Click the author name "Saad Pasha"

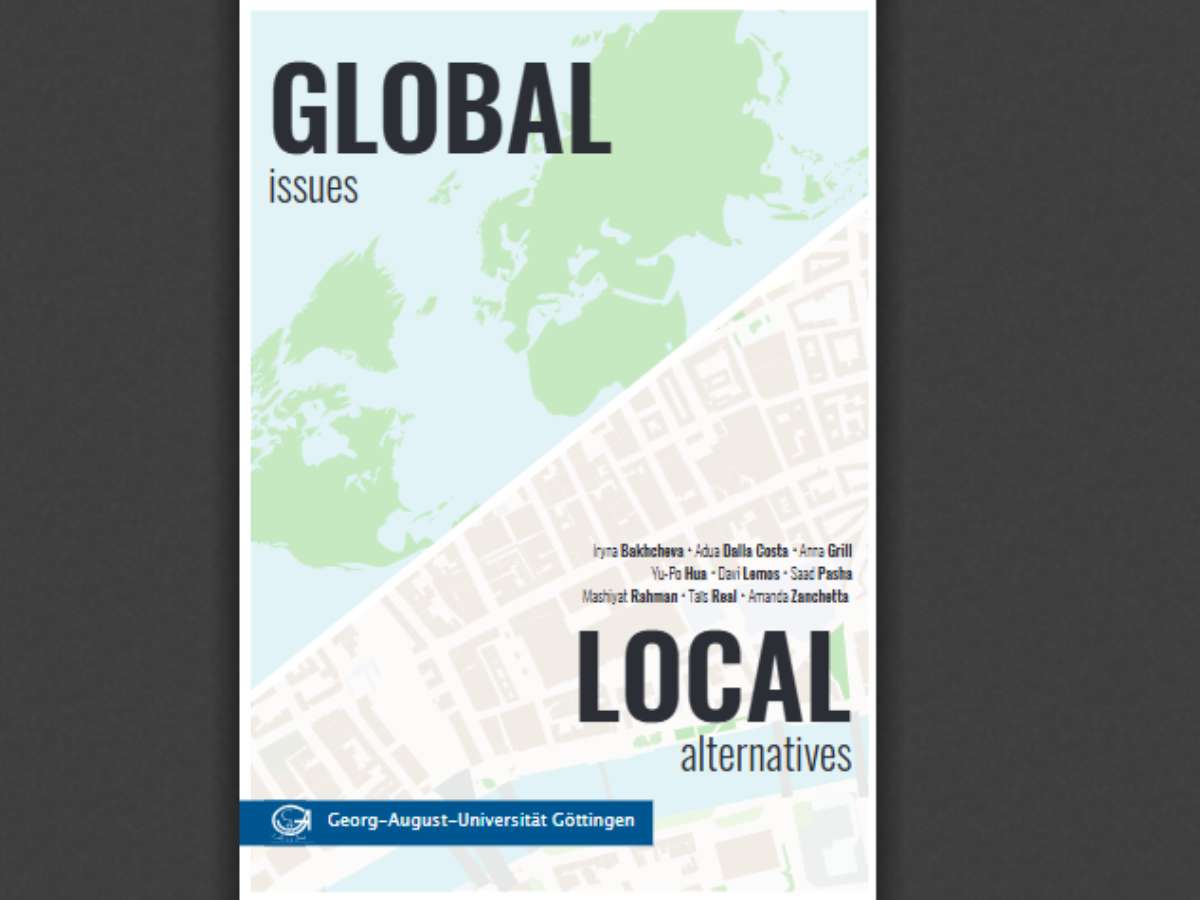pyautogui.click(x=821, y=574)
